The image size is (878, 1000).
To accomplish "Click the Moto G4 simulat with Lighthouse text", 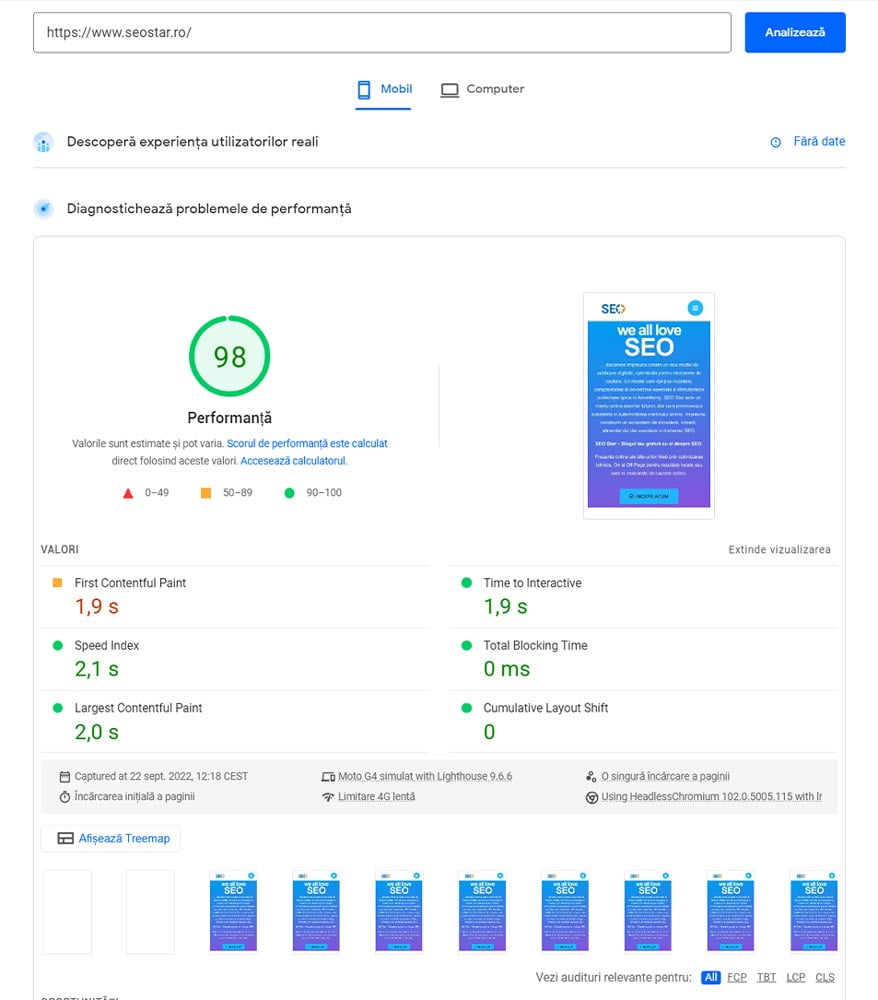I will coord(425,776).
